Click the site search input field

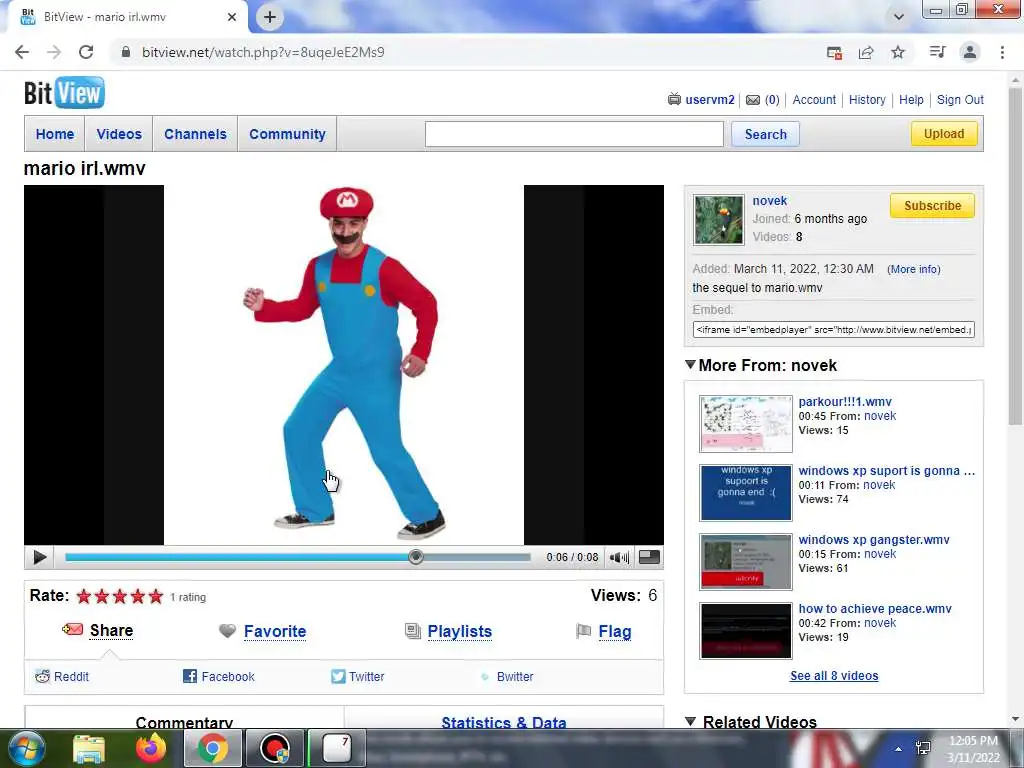pos(574,134)
